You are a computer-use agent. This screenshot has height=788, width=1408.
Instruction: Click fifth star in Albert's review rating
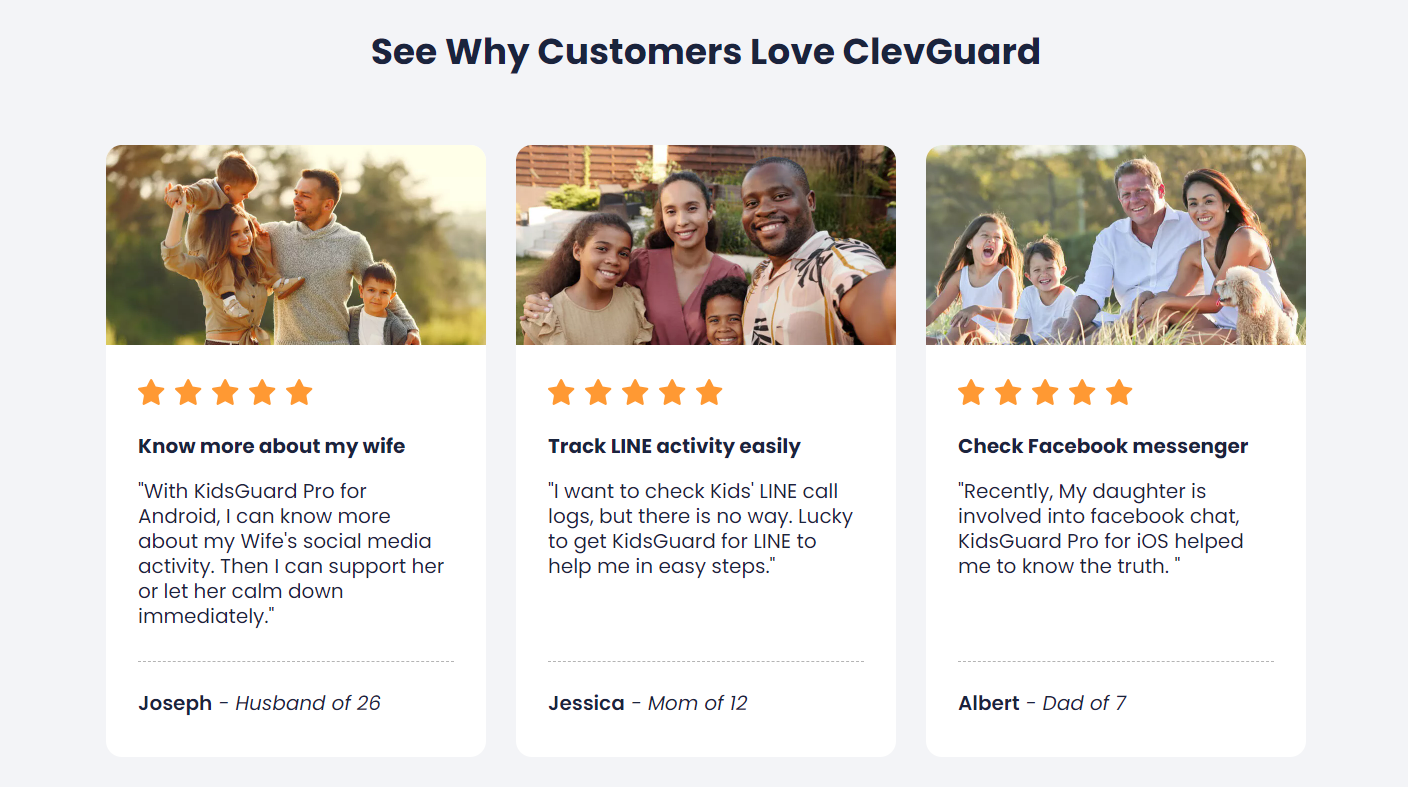point(1119,393)
